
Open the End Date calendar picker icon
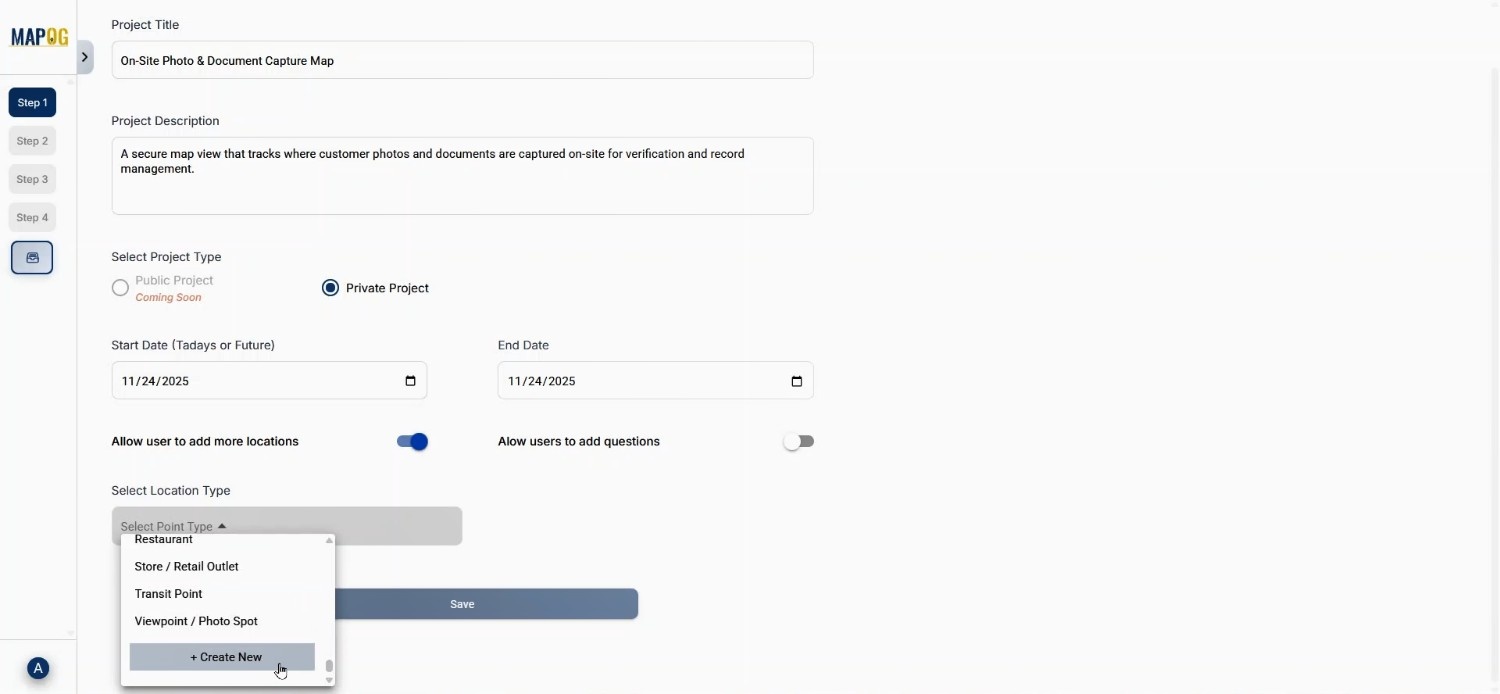[795, 381]
